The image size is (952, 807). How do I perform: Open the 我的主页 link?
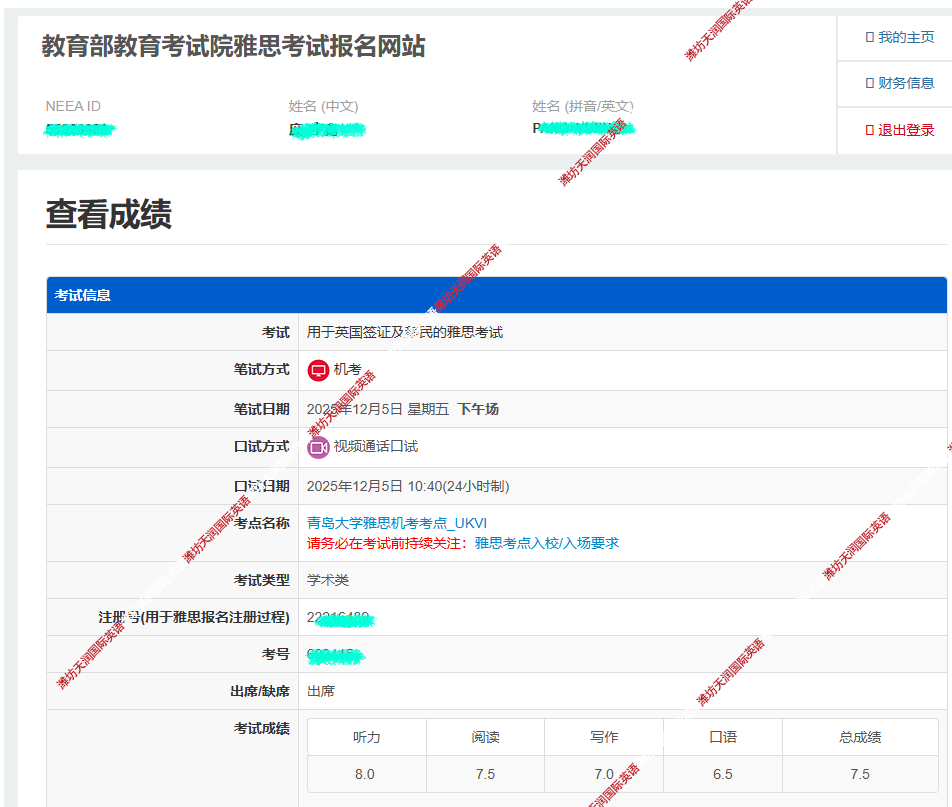(905, 37)
